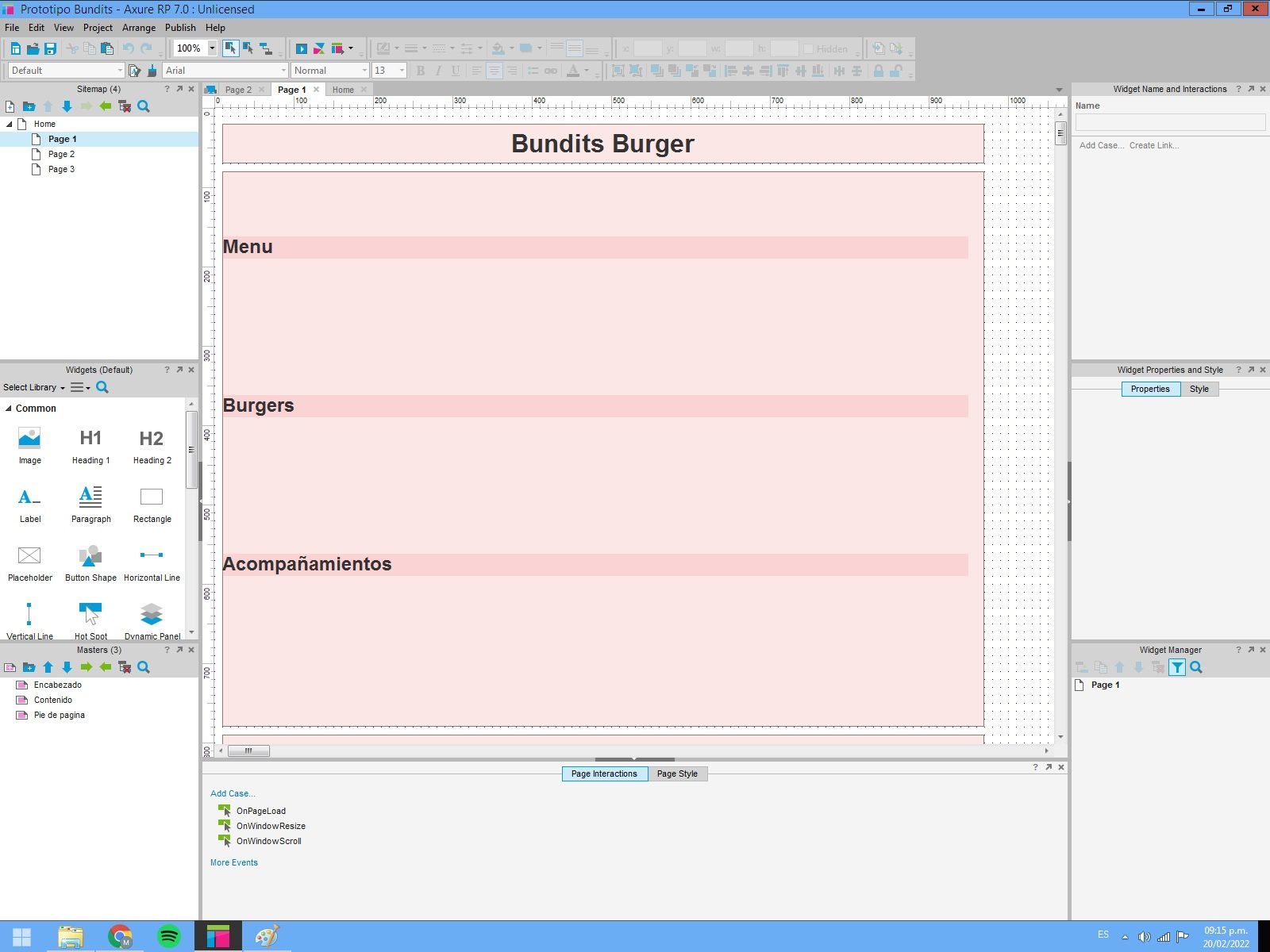Save the project with the Save icon

[x=50, y=48]
